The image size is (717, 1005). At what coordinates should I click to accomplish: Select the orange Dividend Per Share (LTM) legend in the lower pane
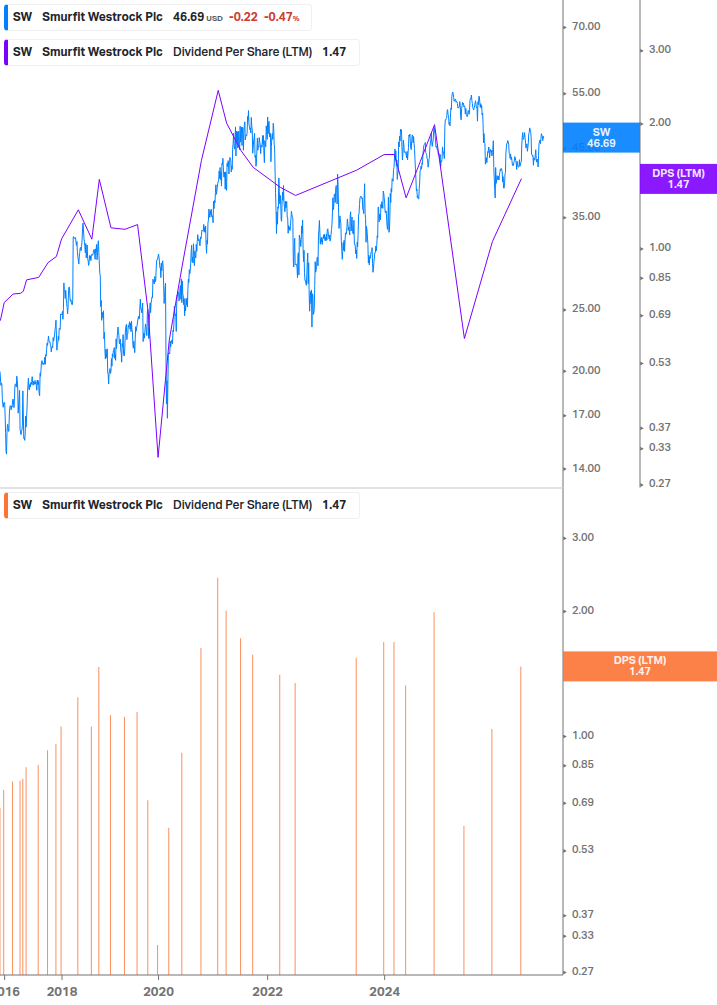coord(181,505)
